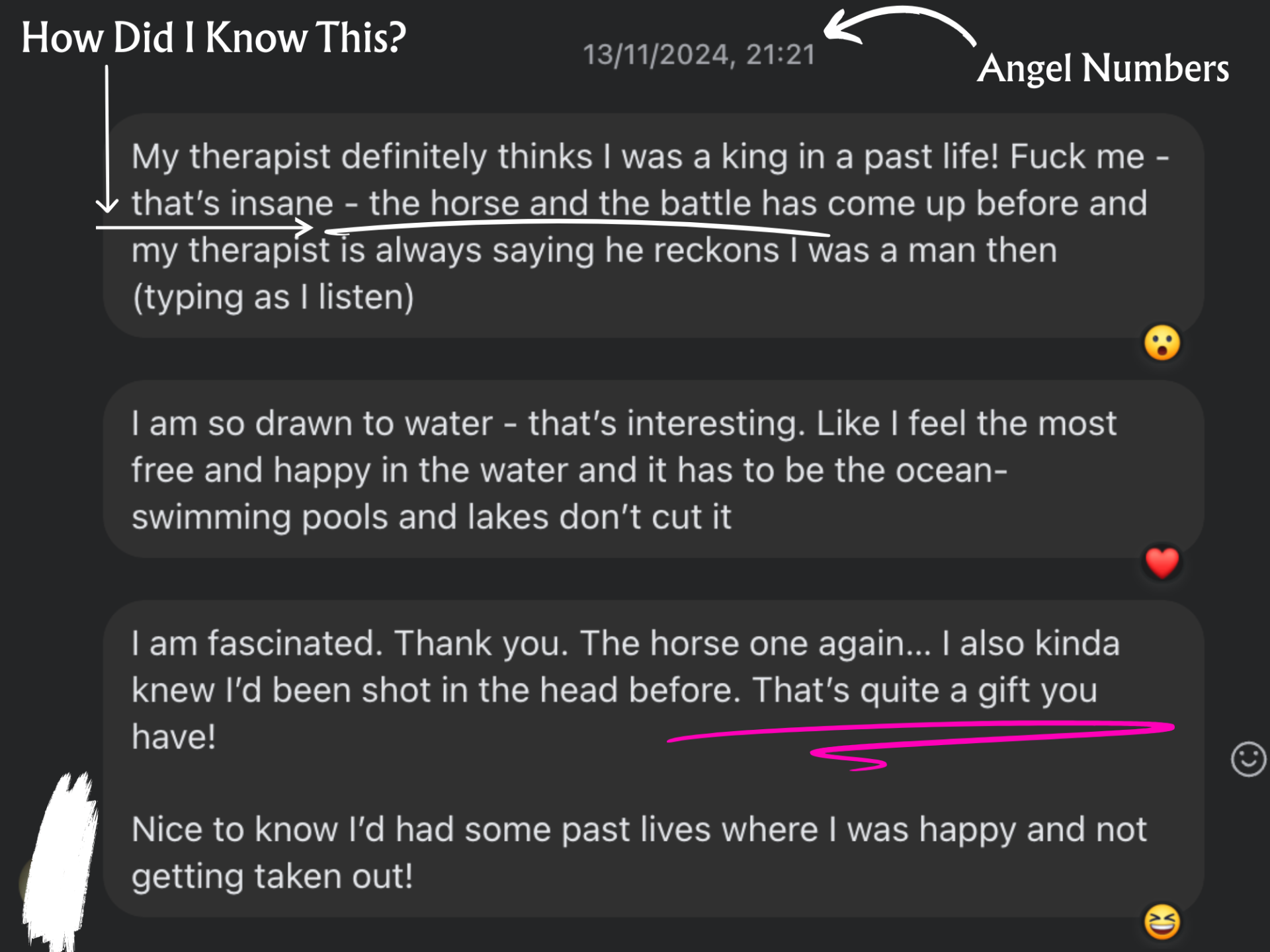Click the white underline beneath 'horse and battle'
The width and height of the screenshot is (1270, 952).
coord(575,227)
